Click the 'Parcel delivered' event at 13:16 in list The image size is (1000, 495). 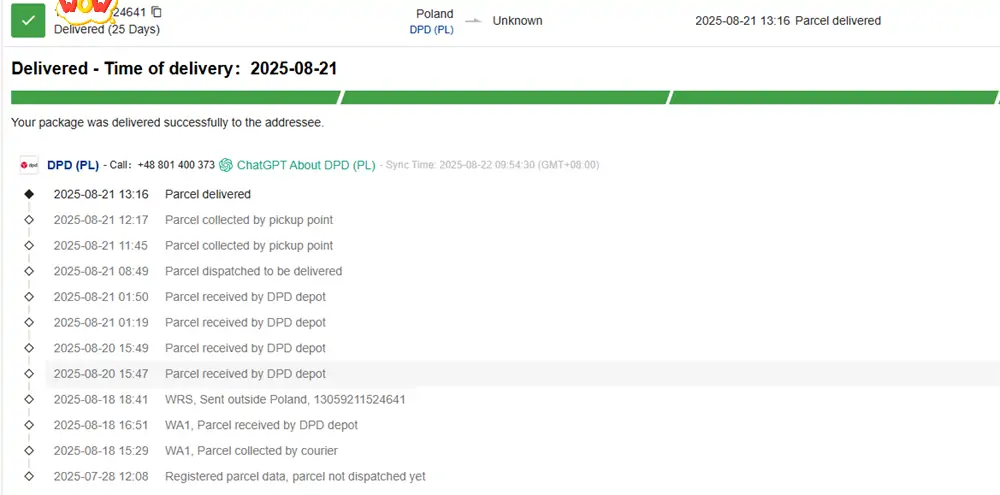208,194
